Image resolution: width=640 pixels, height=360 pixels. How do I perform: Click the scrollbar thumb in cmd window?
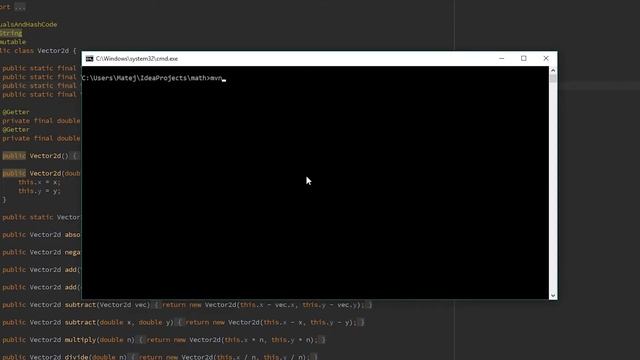click(x=553, y=78)
